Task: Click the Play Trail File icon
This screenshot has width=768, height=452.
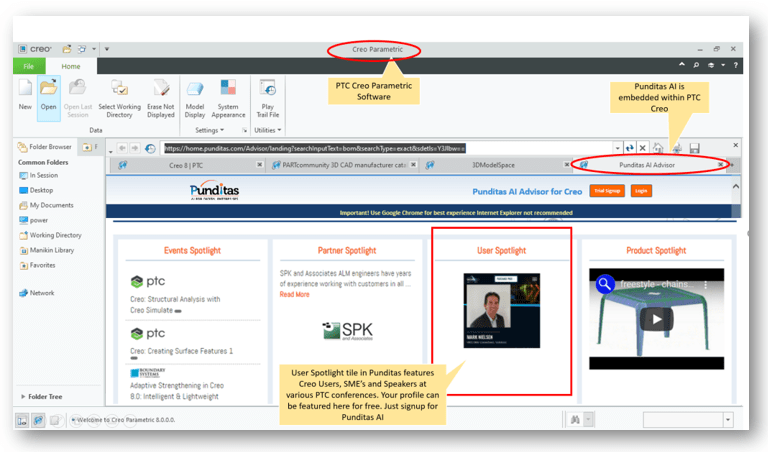Action: click(x=267, y=93)
